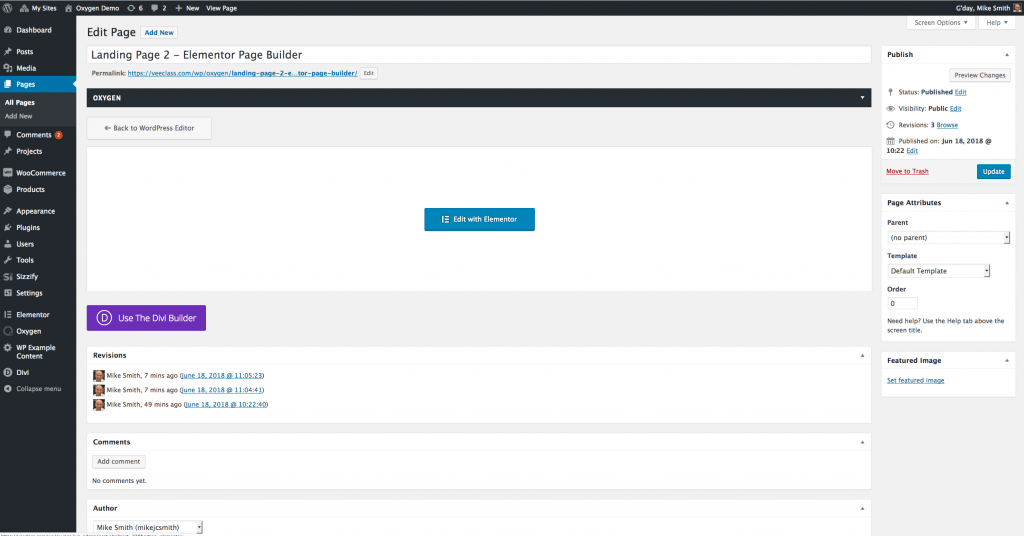Edit the Visibility Public setting
Viewport: 1024px width, 536px height.
point(955,109)
